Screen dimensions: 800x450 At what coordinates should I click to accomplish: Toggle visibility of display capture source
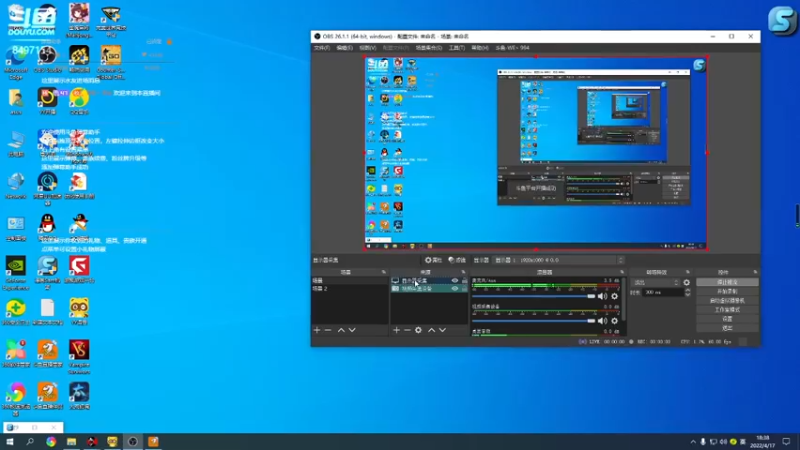[455, 281]
